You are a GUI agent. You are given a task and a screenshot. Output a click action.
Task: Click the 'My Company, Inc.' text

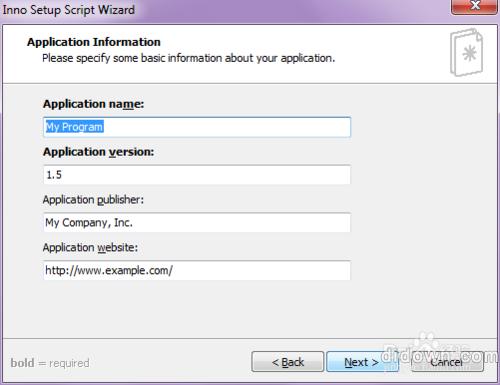click(89, 223)
